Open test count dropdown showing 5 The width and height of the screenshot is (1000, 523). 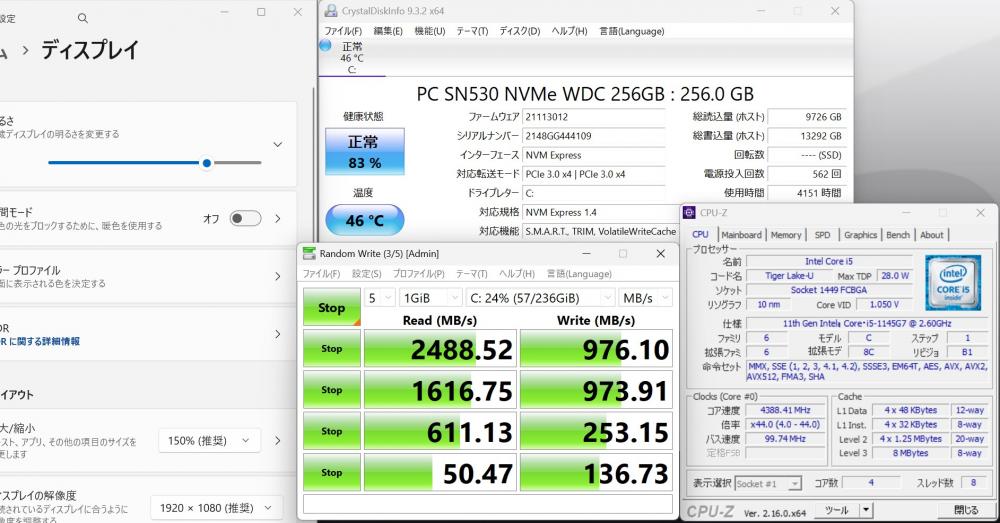(379, 298)
